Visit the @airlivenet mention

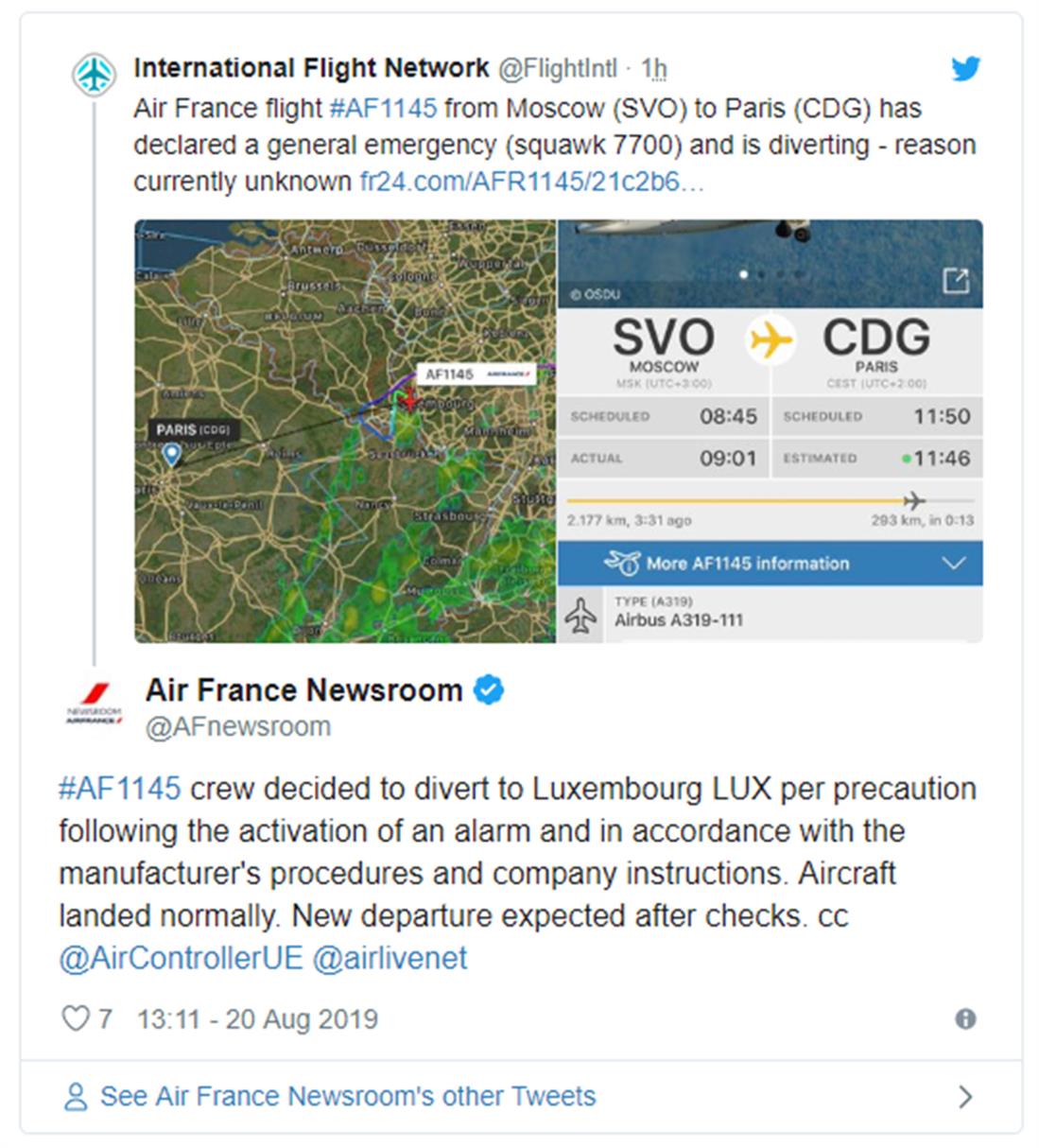click(390, 958)
